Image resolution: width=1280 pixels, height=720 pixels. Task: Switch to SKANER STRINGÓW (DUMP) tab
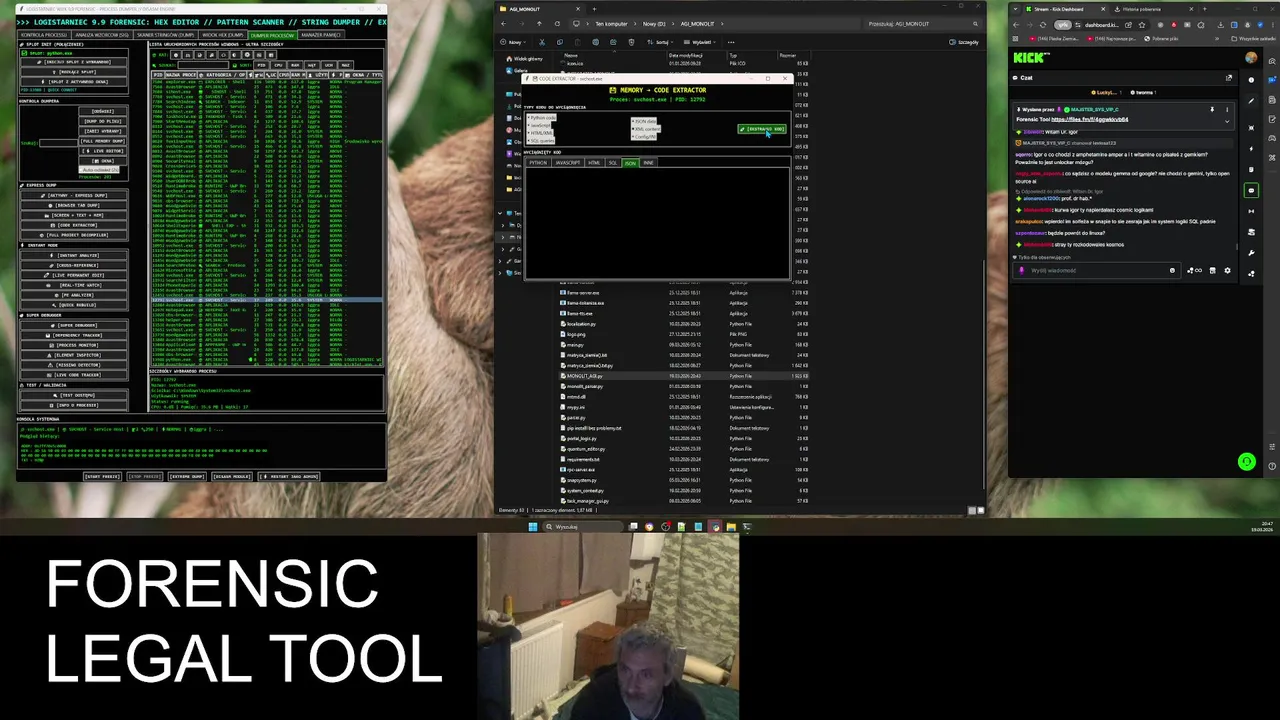tap(165, 35)
